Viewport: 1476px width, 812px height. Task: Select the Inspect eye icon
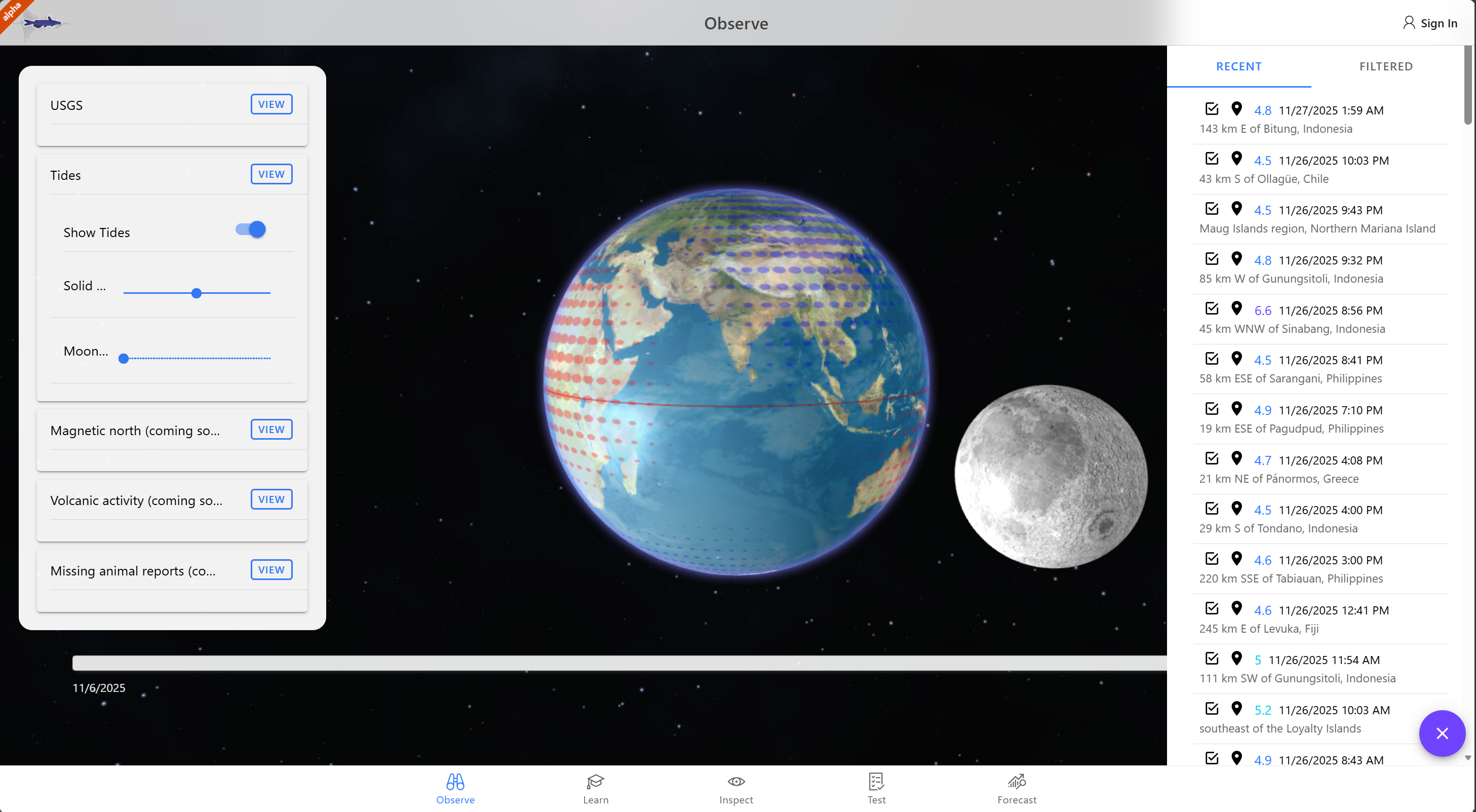coord(735,782)
